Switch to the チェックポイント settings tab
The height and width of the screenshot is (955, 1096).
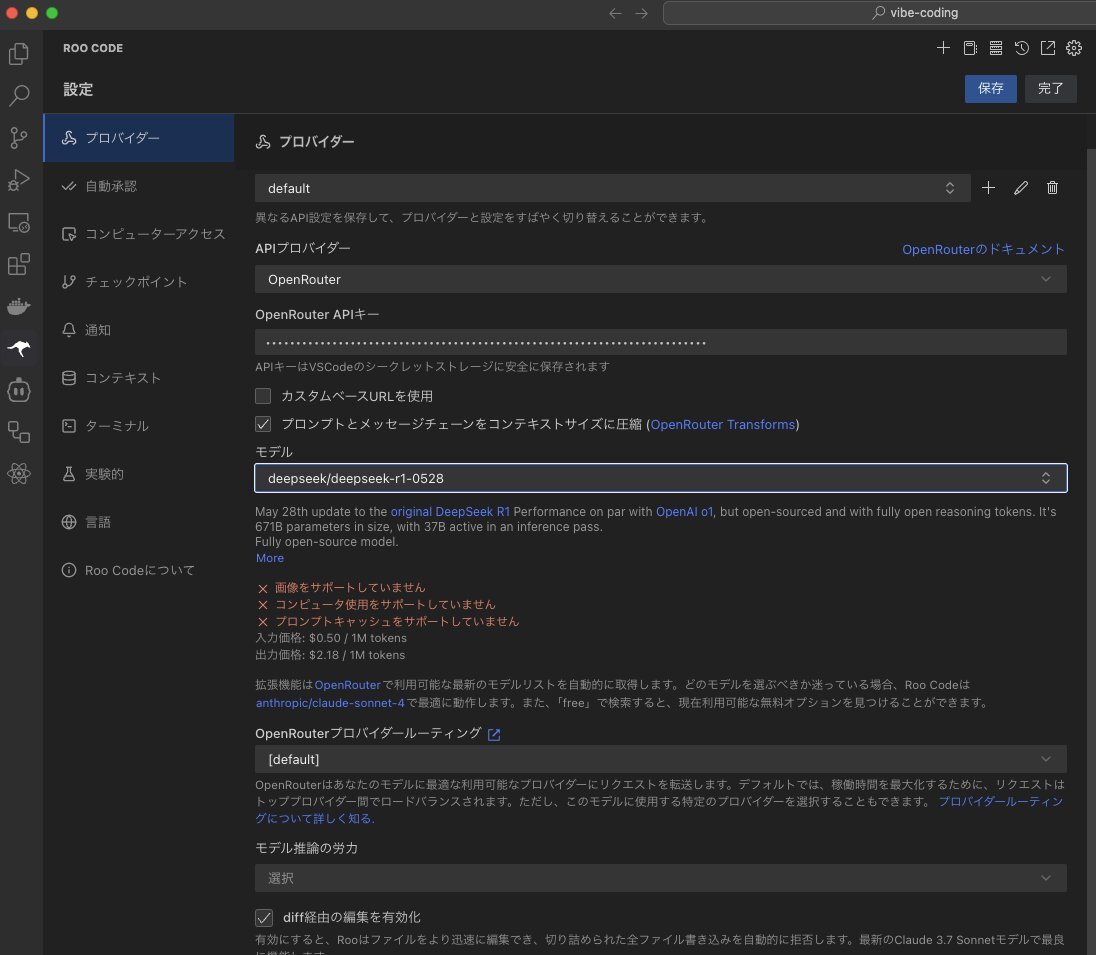click(139, 282)
